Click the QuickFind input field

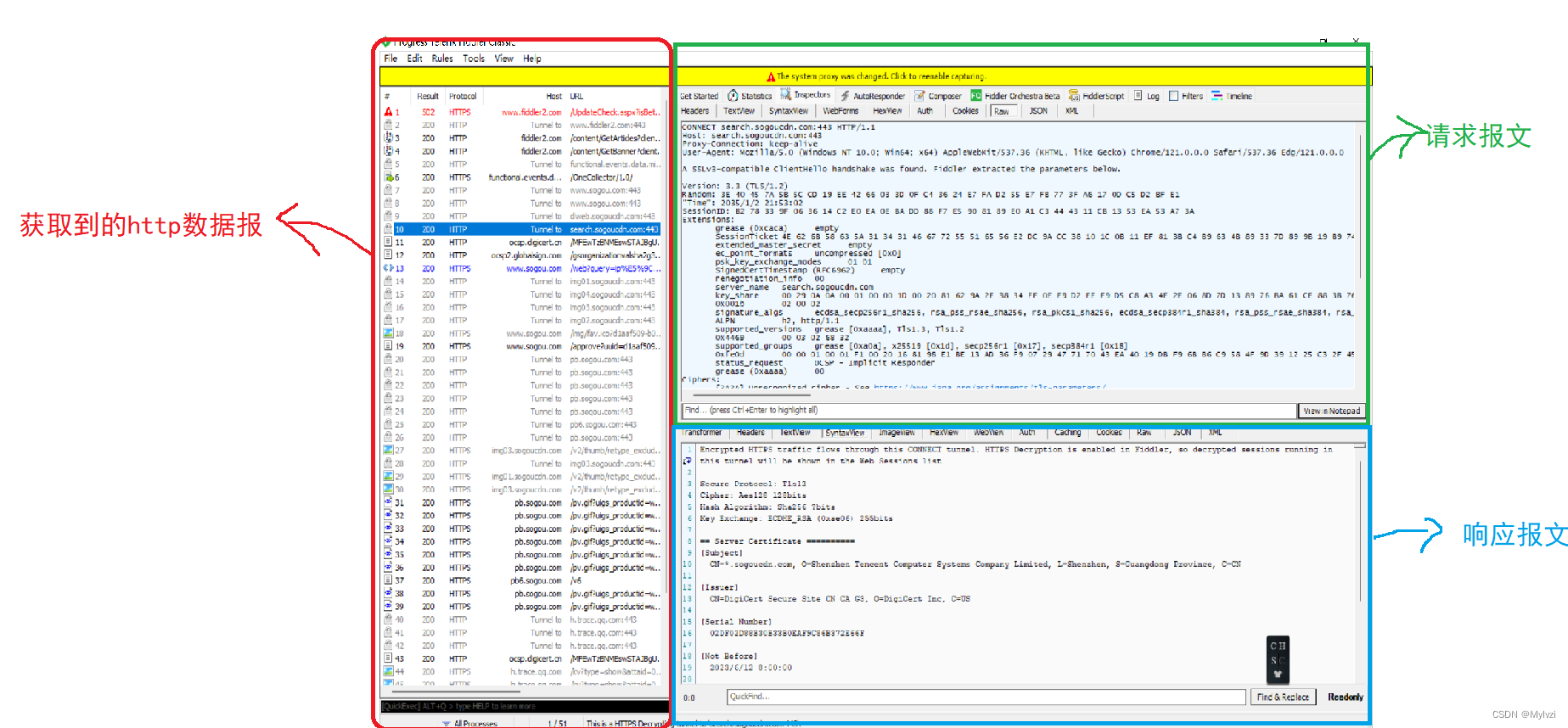pos(986,697)
